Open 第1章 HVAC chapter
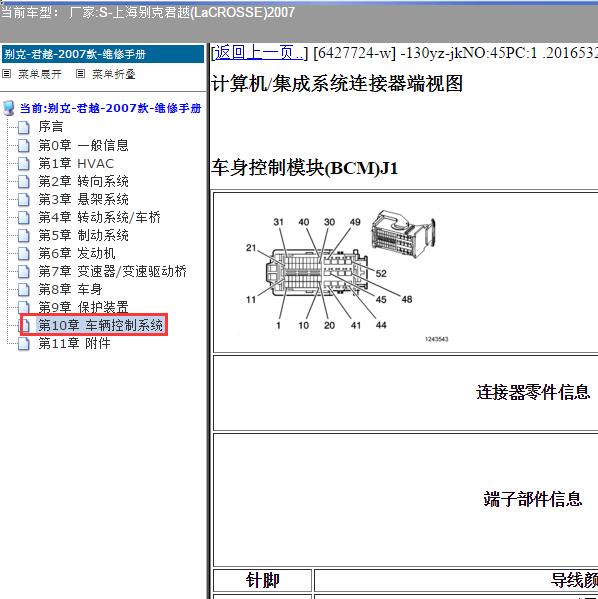 pos(76,163)
